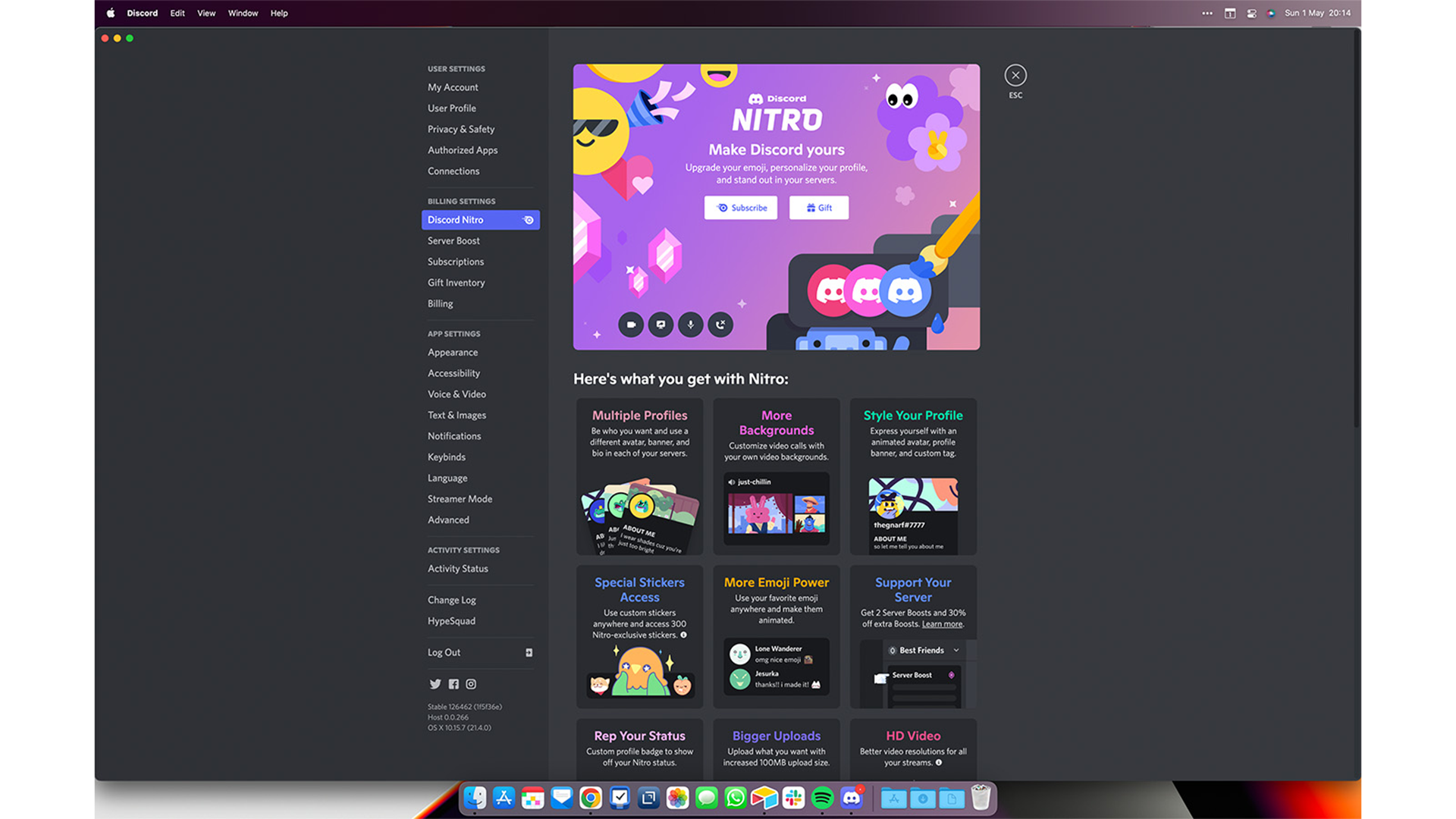Click the Instagram icon in user profile
The width and height of the screenshot is (1456, 819).
click(x=470, y=684)
